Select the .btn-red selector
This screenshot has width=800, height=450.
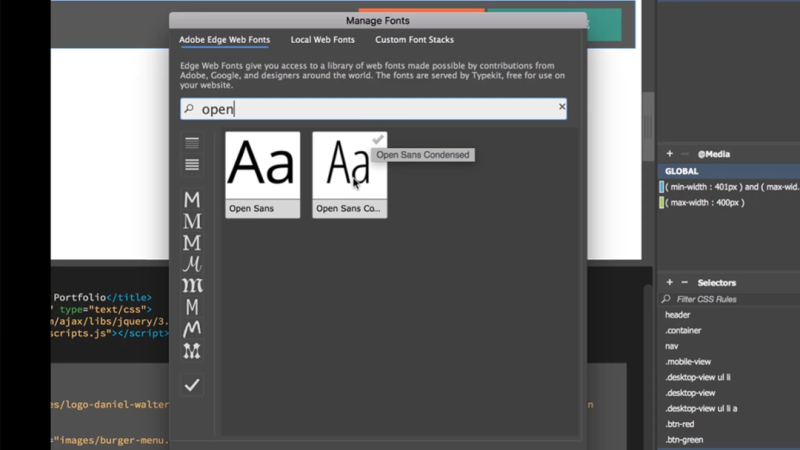point(679,424)
